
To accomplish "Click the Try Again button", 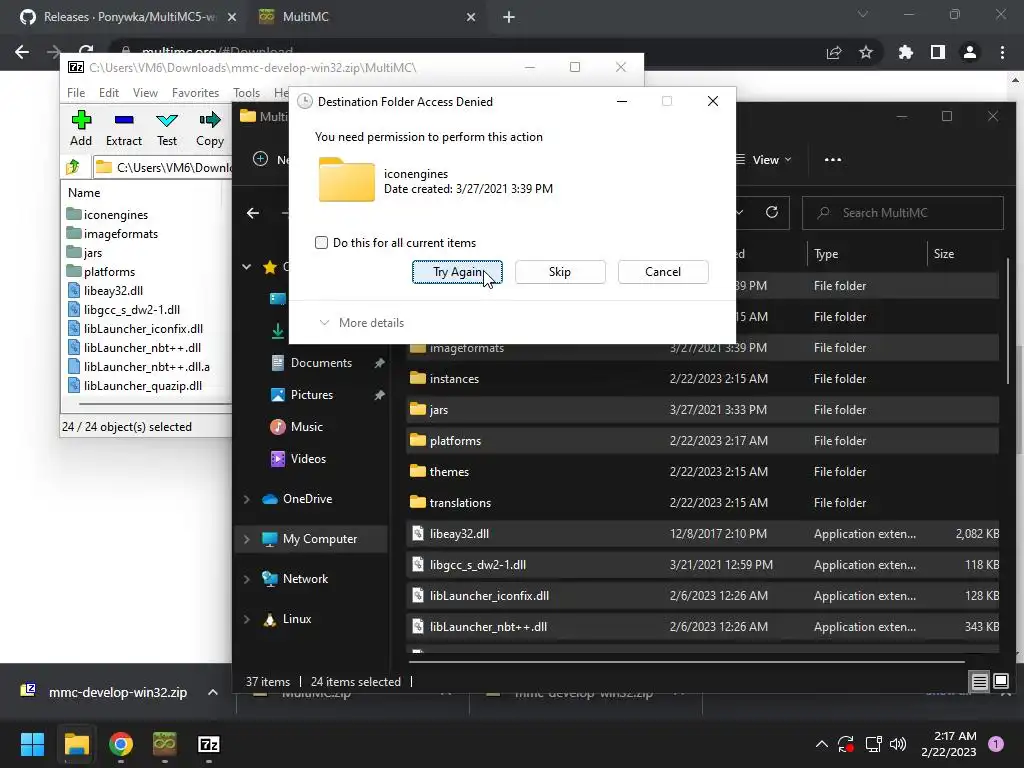I will point(457,272).
